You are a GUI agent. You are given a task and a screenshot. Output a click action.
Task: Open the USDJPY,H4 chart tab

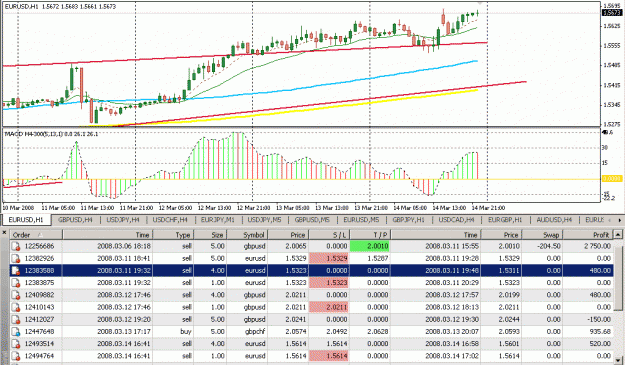pyautogui.click(x=123, y=220)
